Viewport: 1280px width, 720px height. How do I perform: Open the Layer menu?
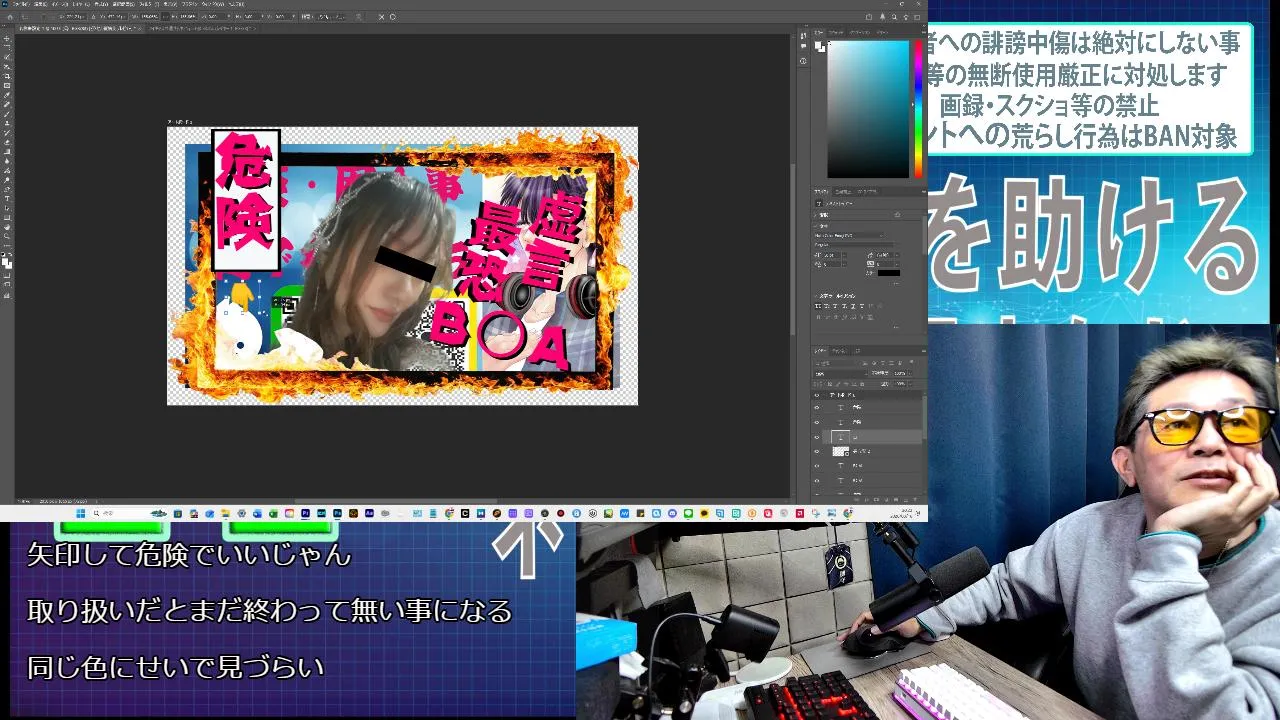(x=81, y=4)
